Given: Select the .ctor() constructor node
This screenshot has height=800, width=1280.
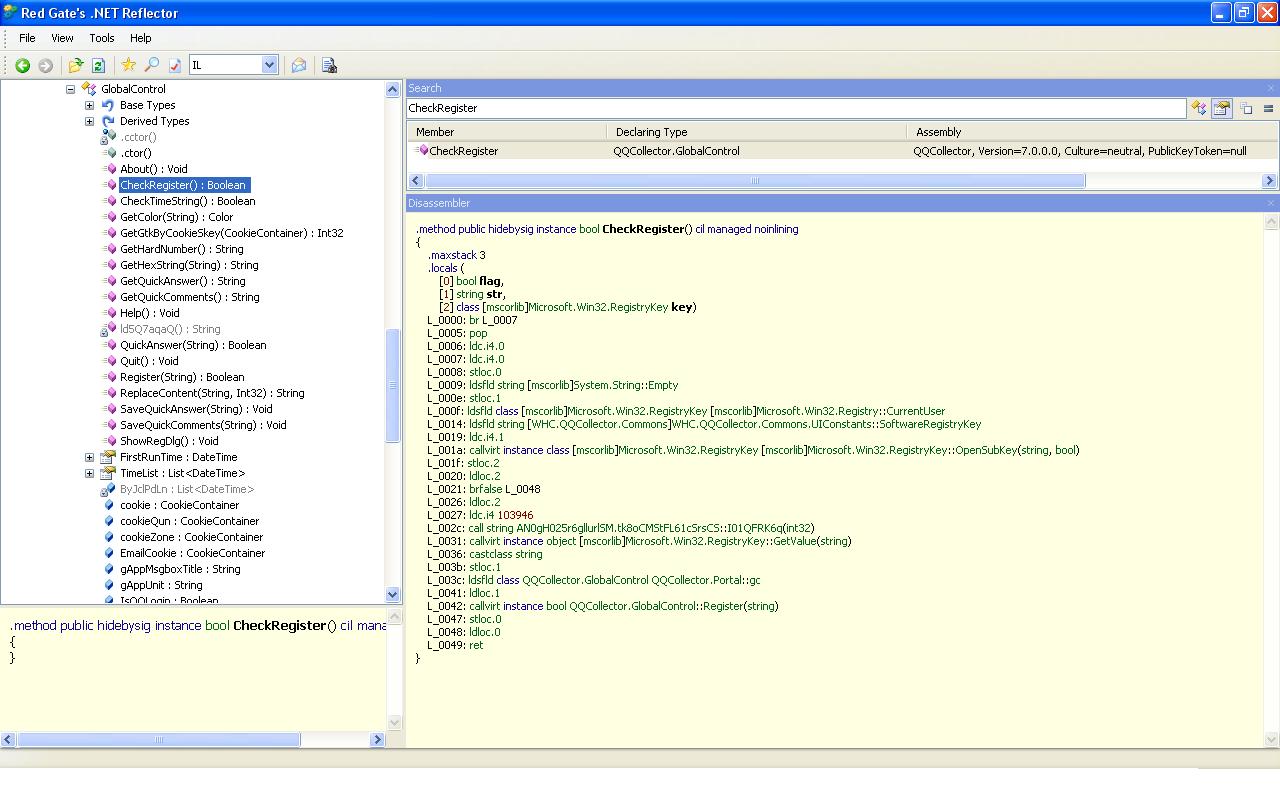Looking at the screenshot, I should (x=136, y=153).
